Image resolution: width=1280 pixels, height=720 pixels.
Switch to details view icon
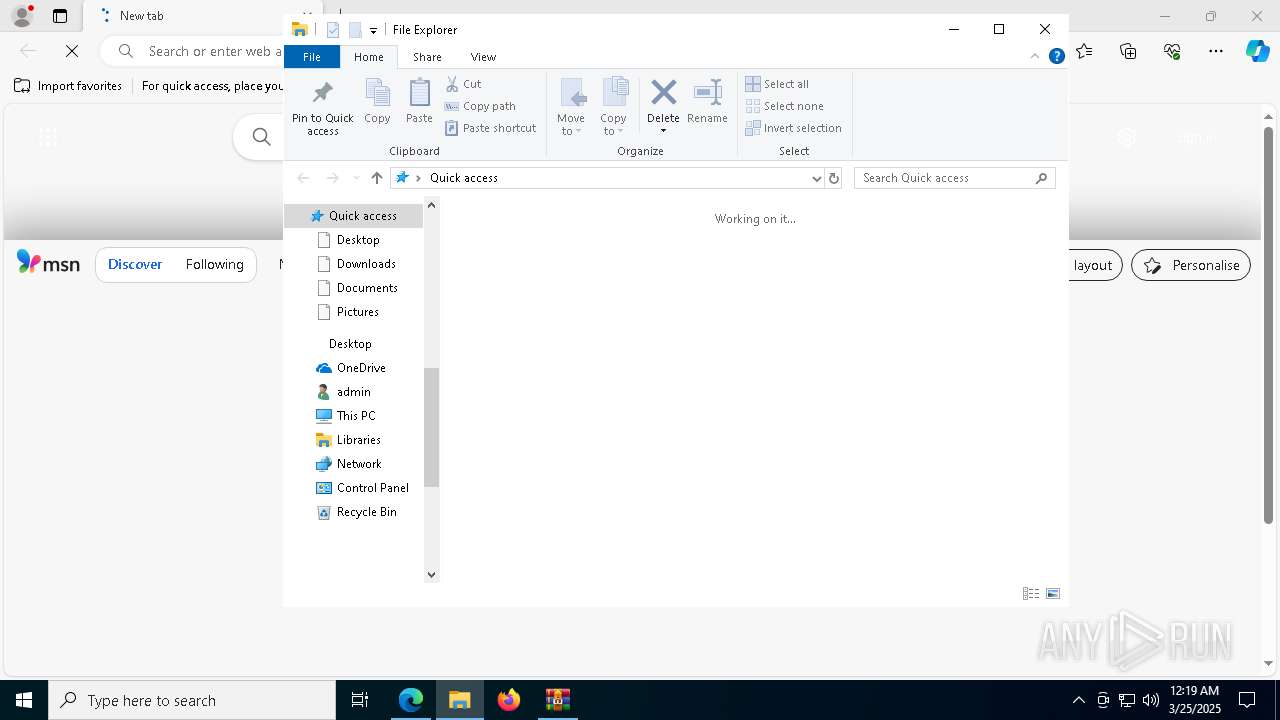pyautogui.click(x=1031, y=593)
